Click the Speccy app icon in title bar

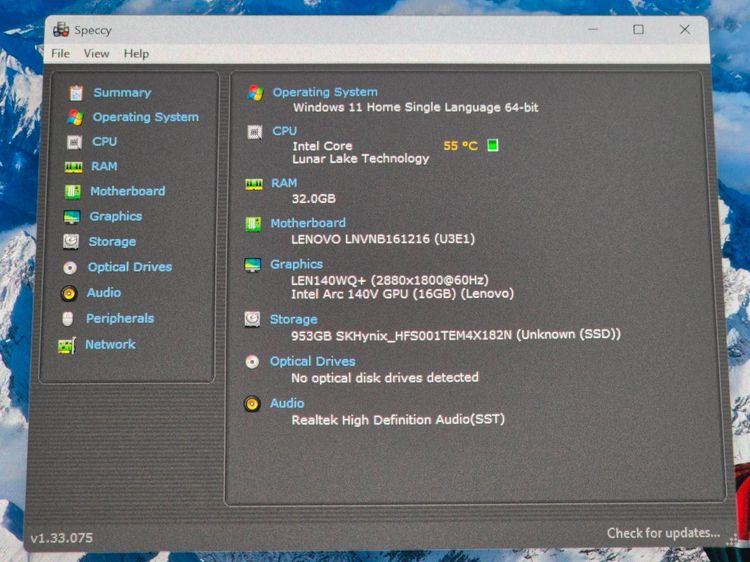coord(61,30)
